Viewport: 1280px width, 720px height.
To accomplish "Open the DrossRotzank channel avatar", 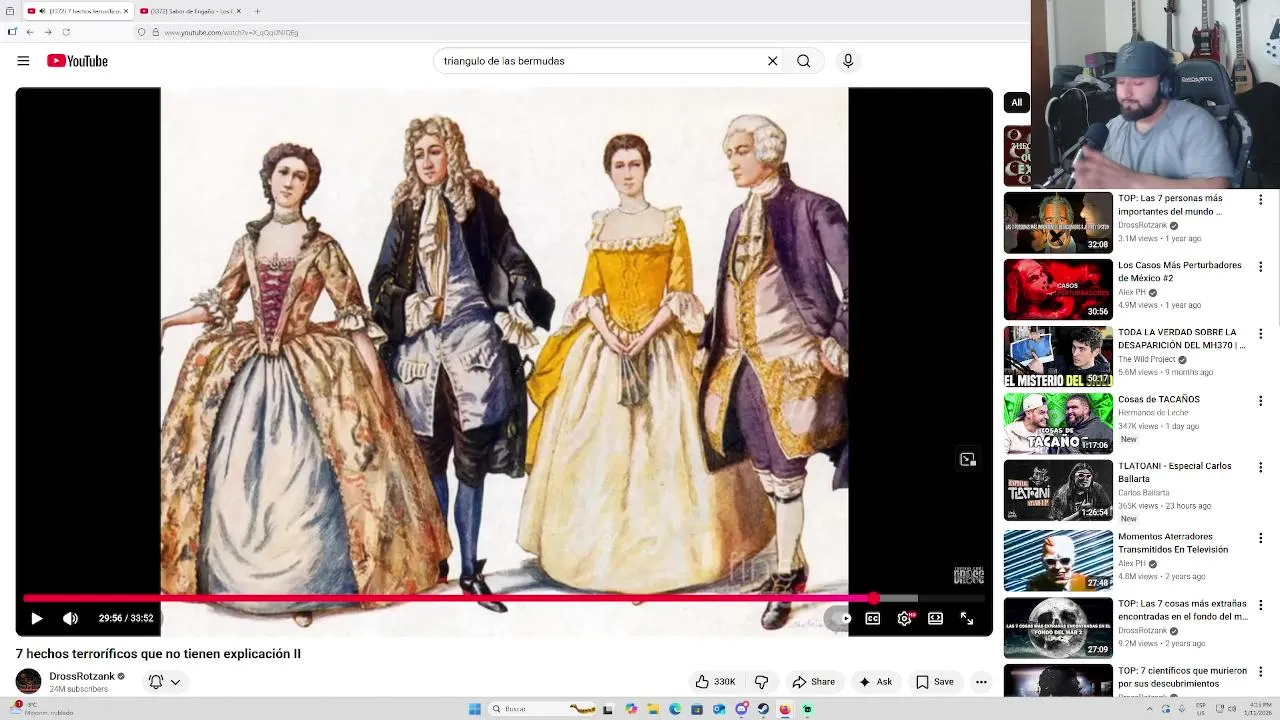I will pyautogui.click(x=28, y=682).
